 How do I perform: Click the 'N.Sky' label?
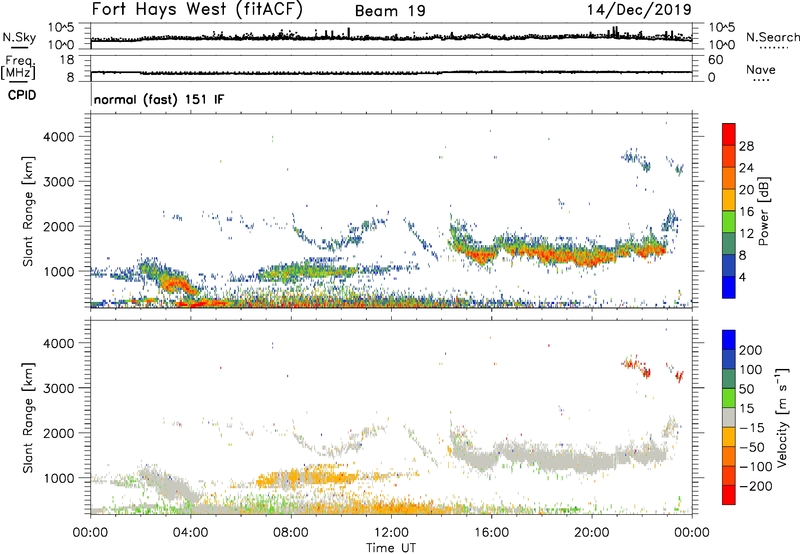[19, 37]
